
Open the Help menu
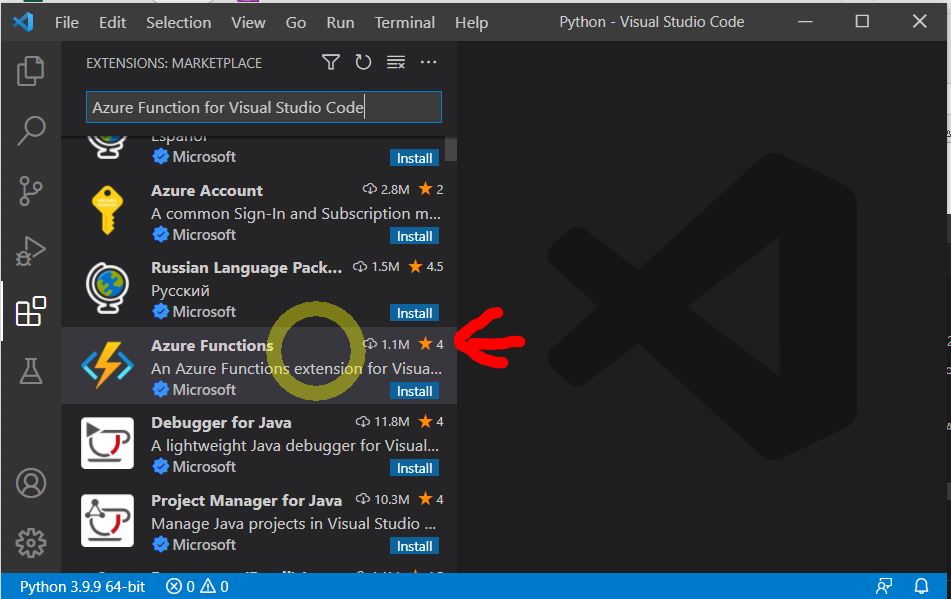tap(471, 22)
